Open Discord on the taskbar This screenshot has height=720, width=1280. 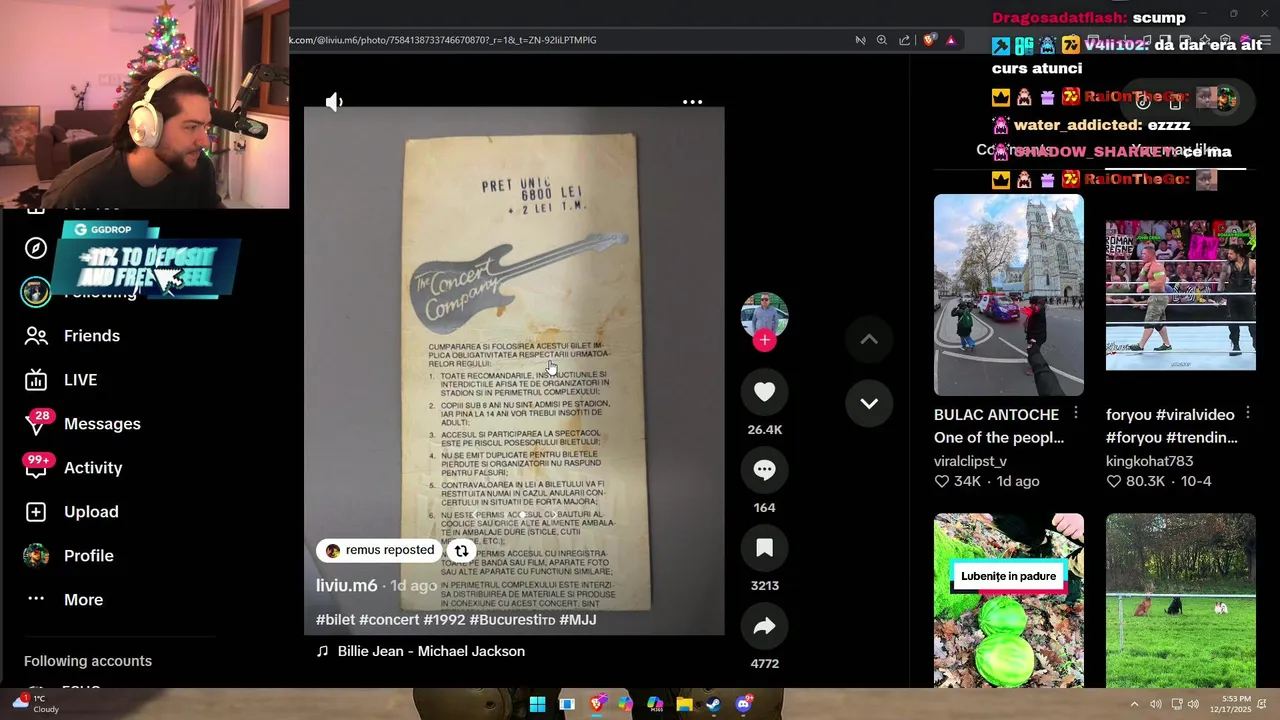[x=743, y=705]
